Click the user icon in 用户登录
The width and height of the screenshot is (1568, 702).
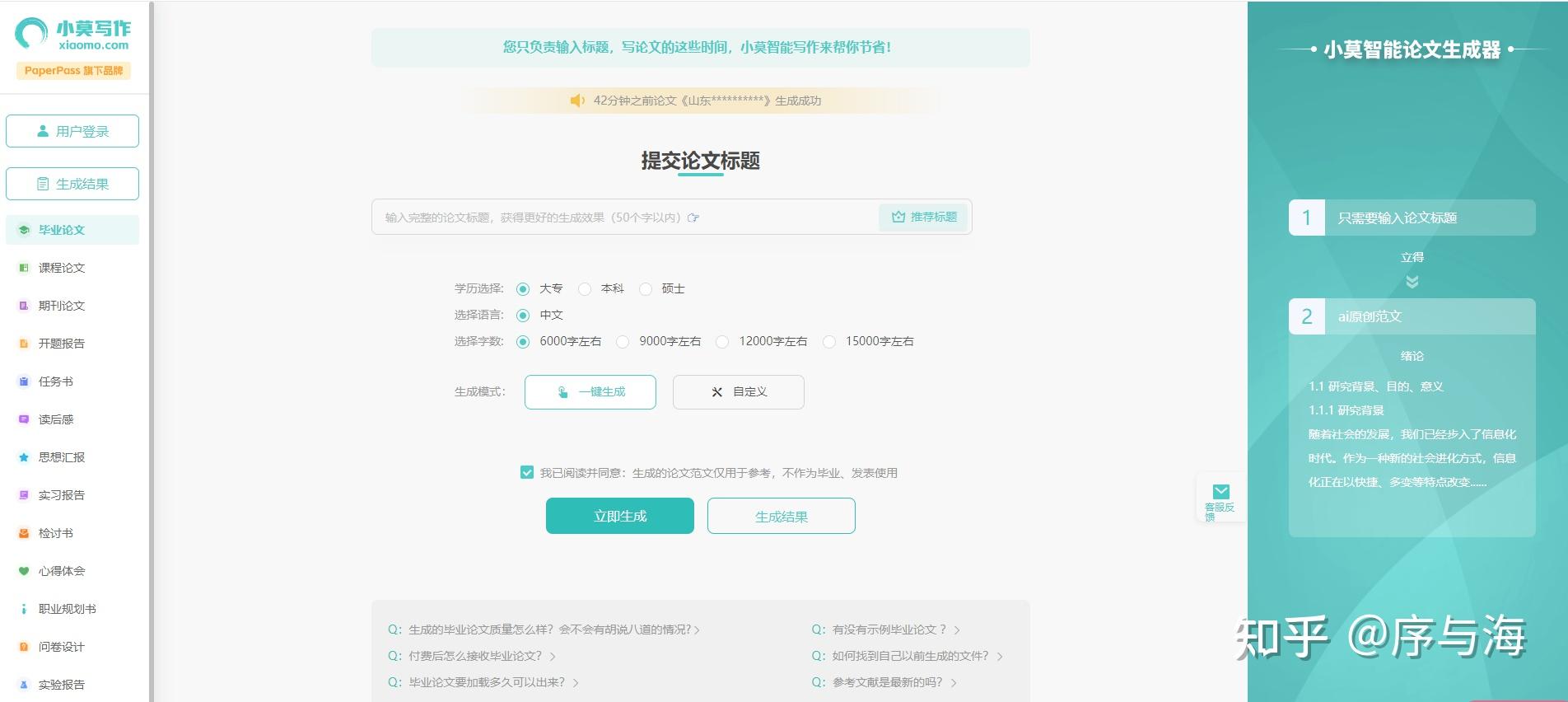coord(43,131)
